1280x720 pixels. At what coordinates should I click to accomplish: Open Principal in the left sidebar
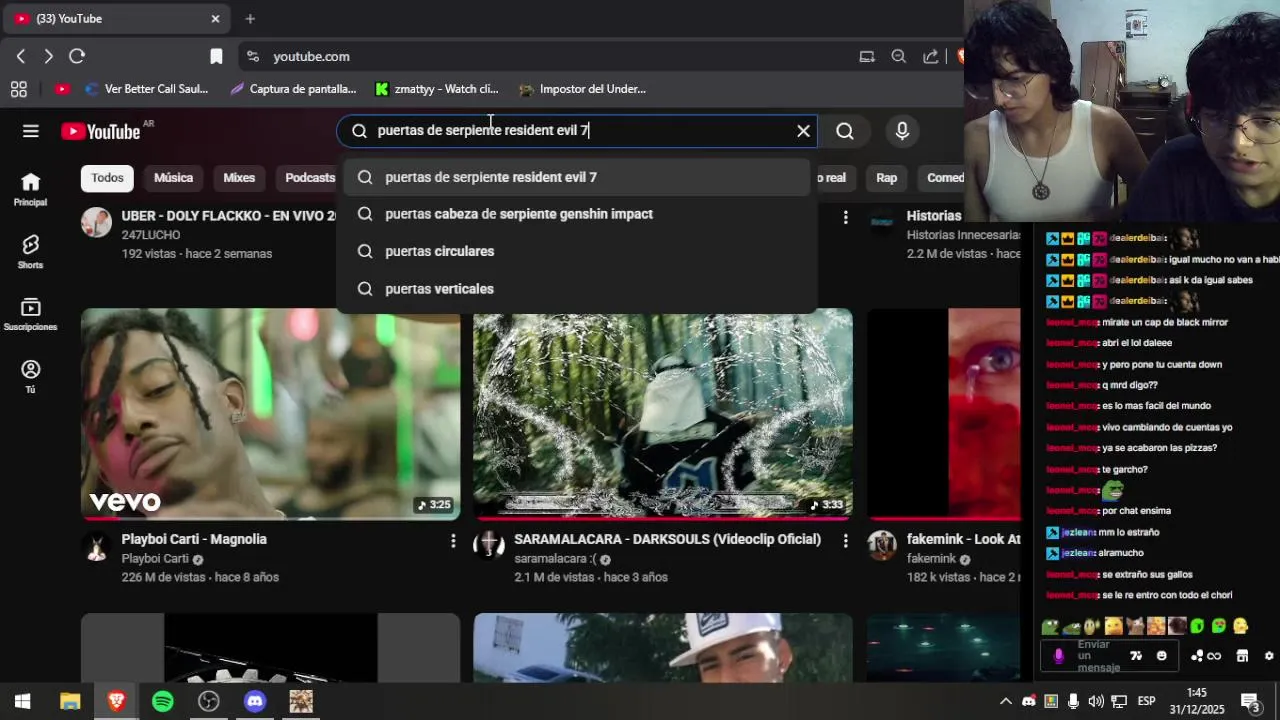point(30,189)
